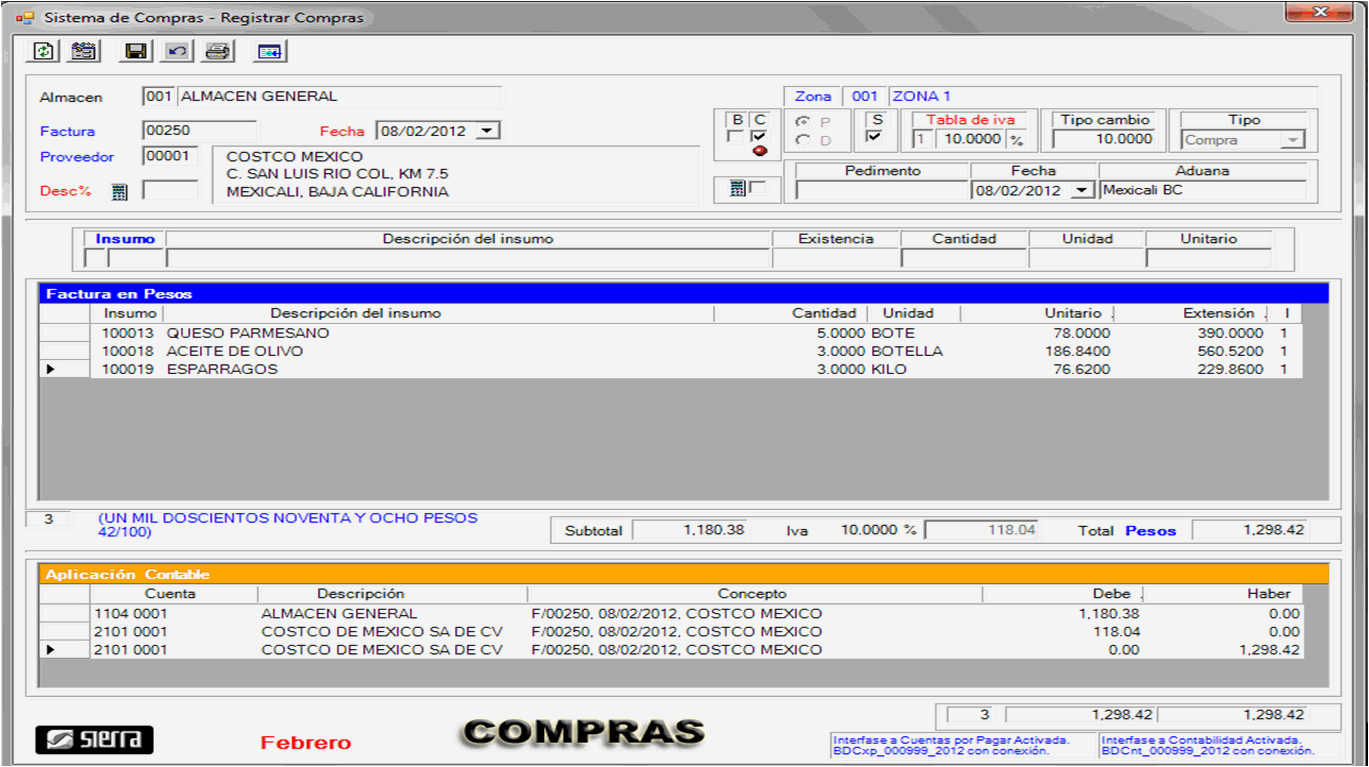
Task: Click the blue exit window toolbar icon
Action: pos(270,51)
